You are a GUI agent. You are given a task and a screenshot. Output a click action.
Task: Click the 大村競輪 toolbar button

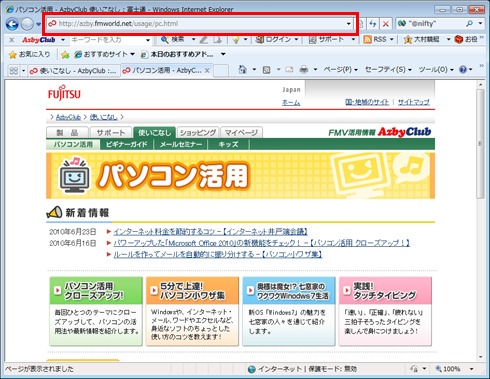pos(422,40)
